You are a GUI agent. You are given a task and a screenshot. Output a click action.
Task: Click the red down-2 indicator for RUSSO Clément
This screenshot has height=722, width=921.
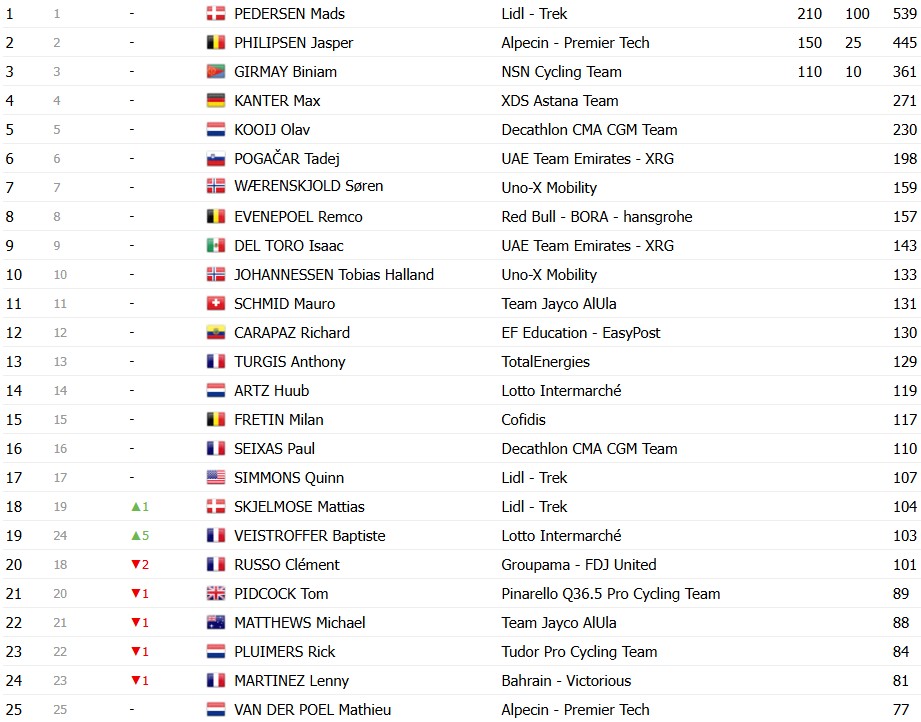[x=140, y=565]
